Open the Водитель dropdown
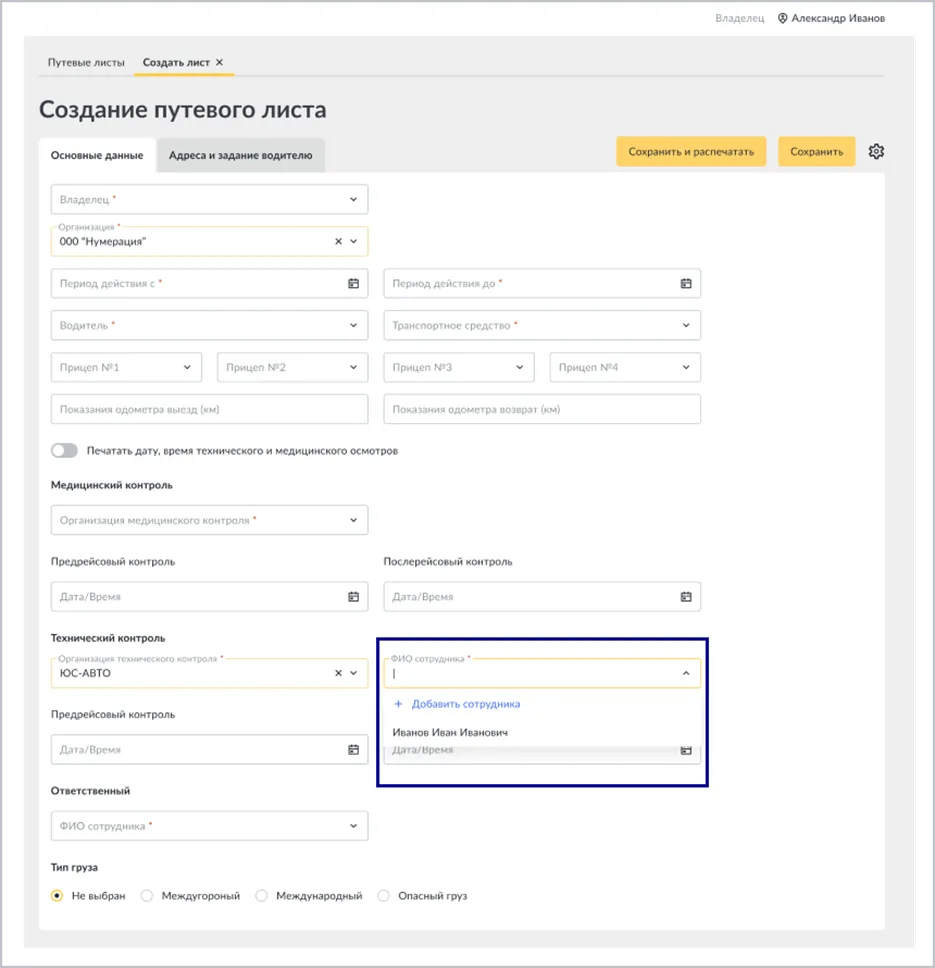 (x=209, y=325)
